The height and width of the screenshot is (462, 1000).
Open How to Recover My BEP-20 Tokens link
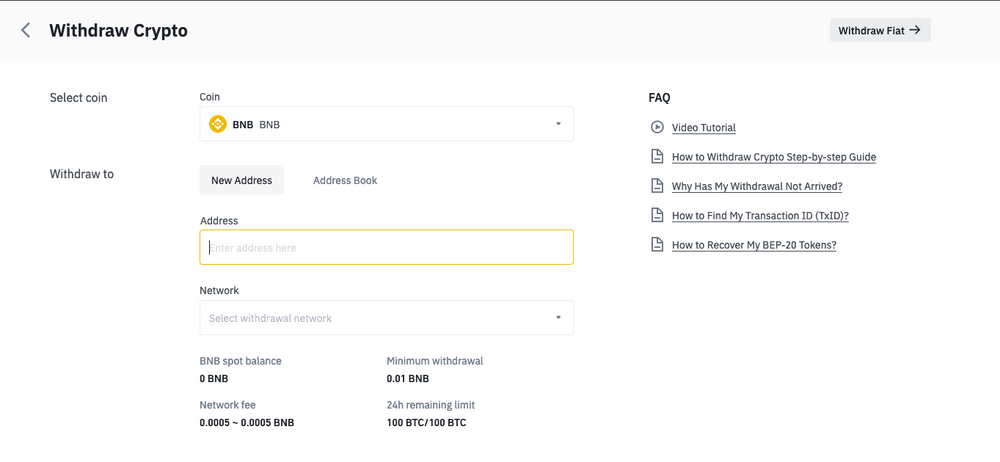(x=754, y=245)
